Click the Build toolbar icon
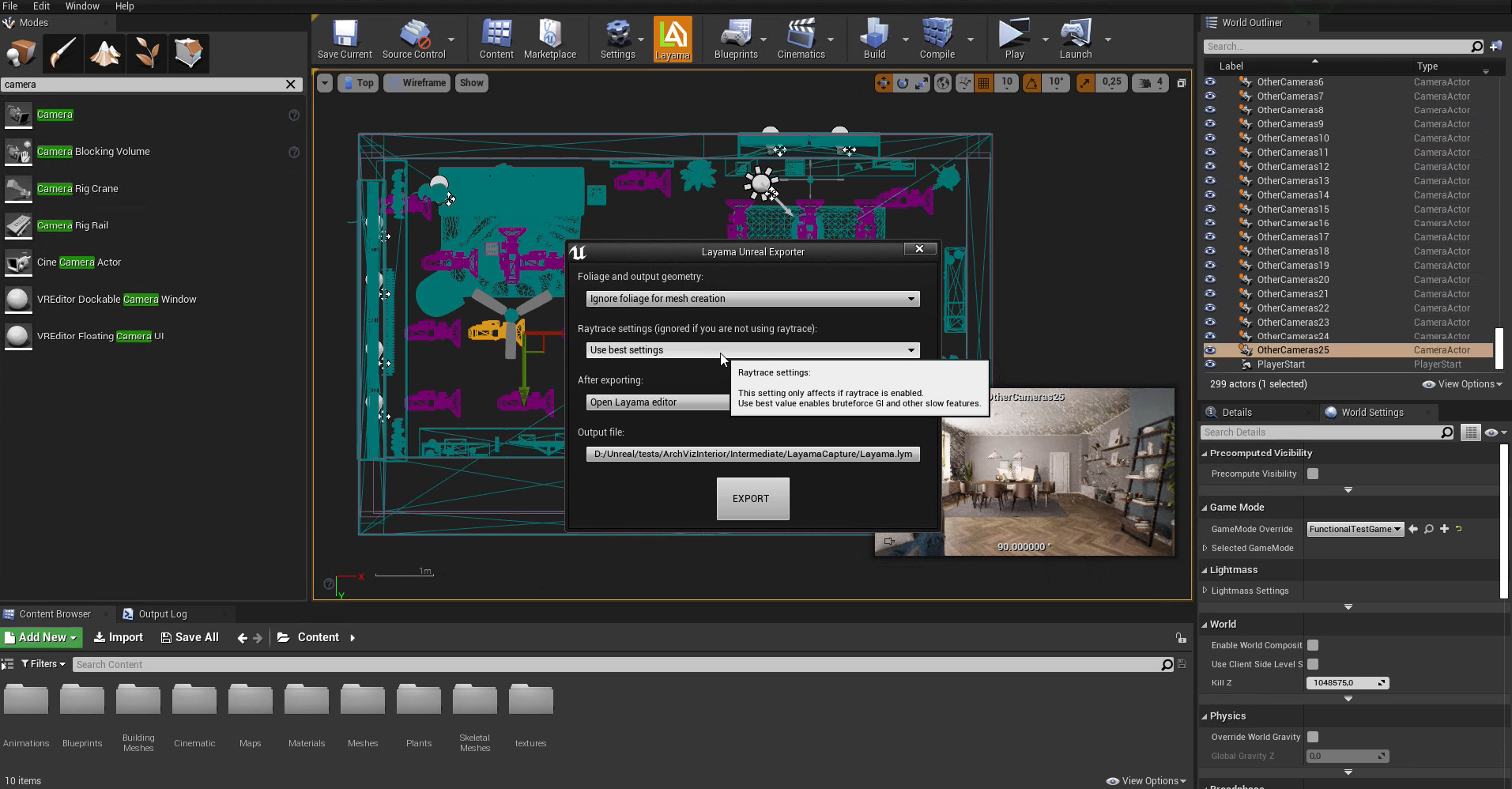 (874, 39)
